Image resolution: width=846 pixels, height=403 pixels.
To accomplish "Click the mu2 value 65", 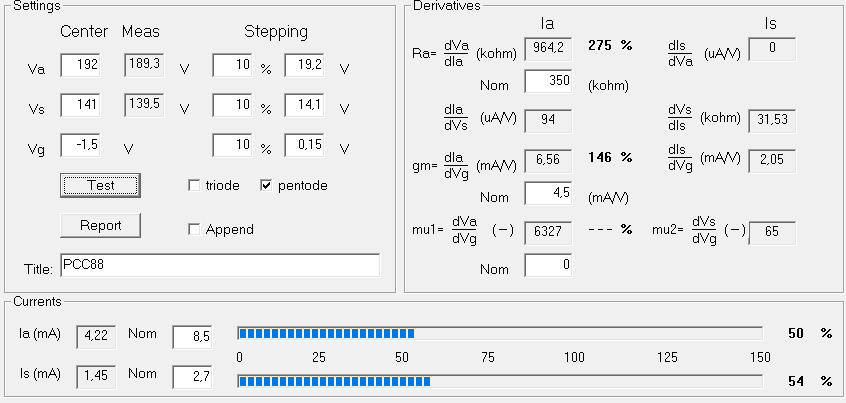I will 772,233.
